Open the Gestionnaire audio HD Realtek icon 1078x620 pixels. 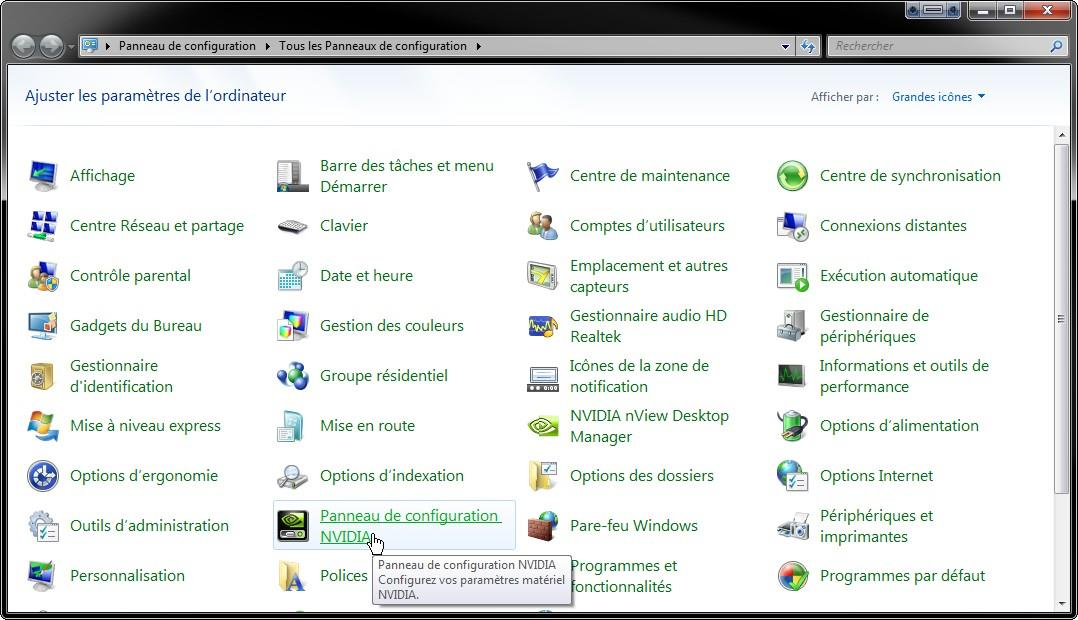point(543,326)
